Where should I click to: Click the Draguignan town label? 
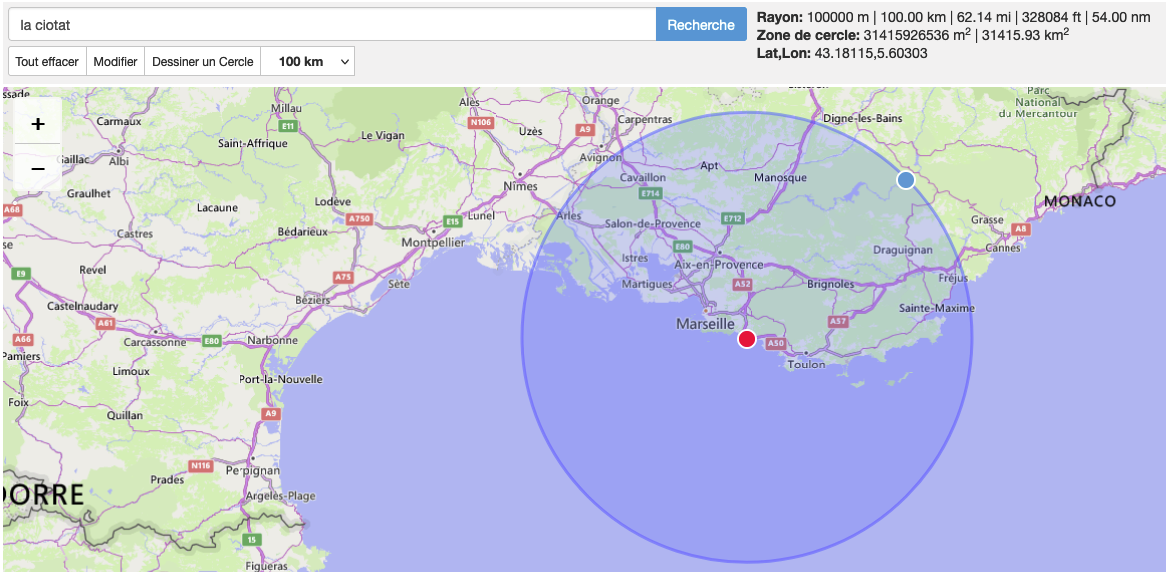[x=902, y=250]
